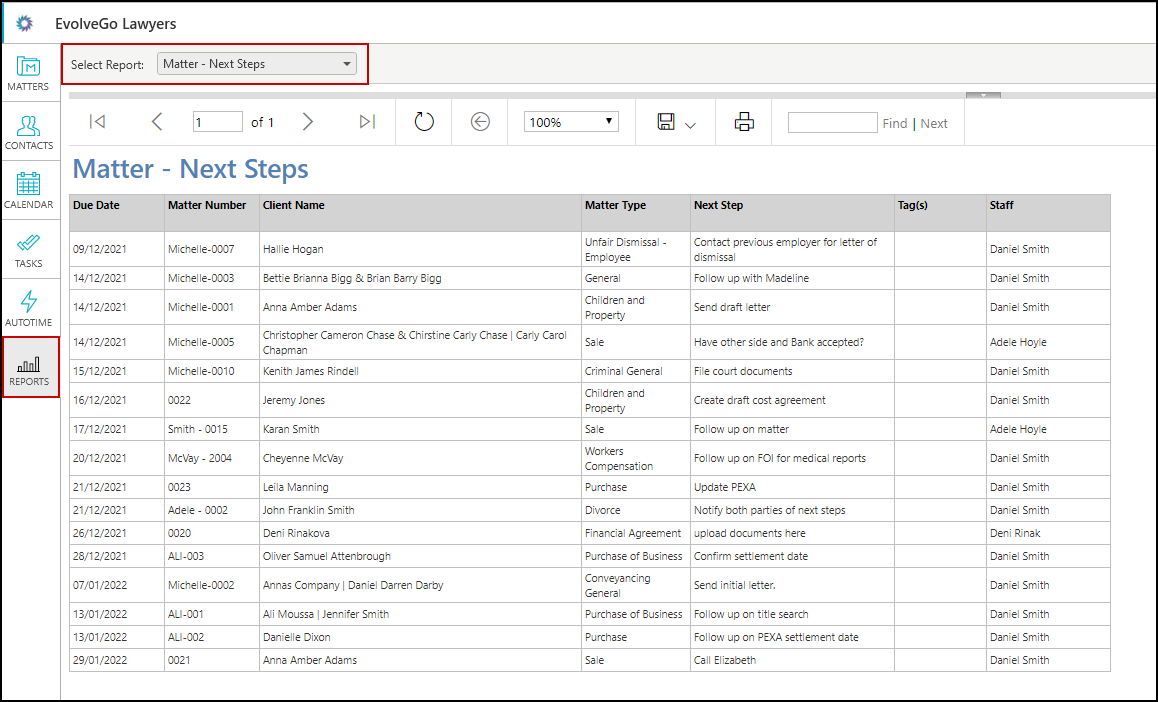Click 'Send draft letter' next step
This screenshot has width=1158, height=702.
pyautogui.click(x=732, y=307)
